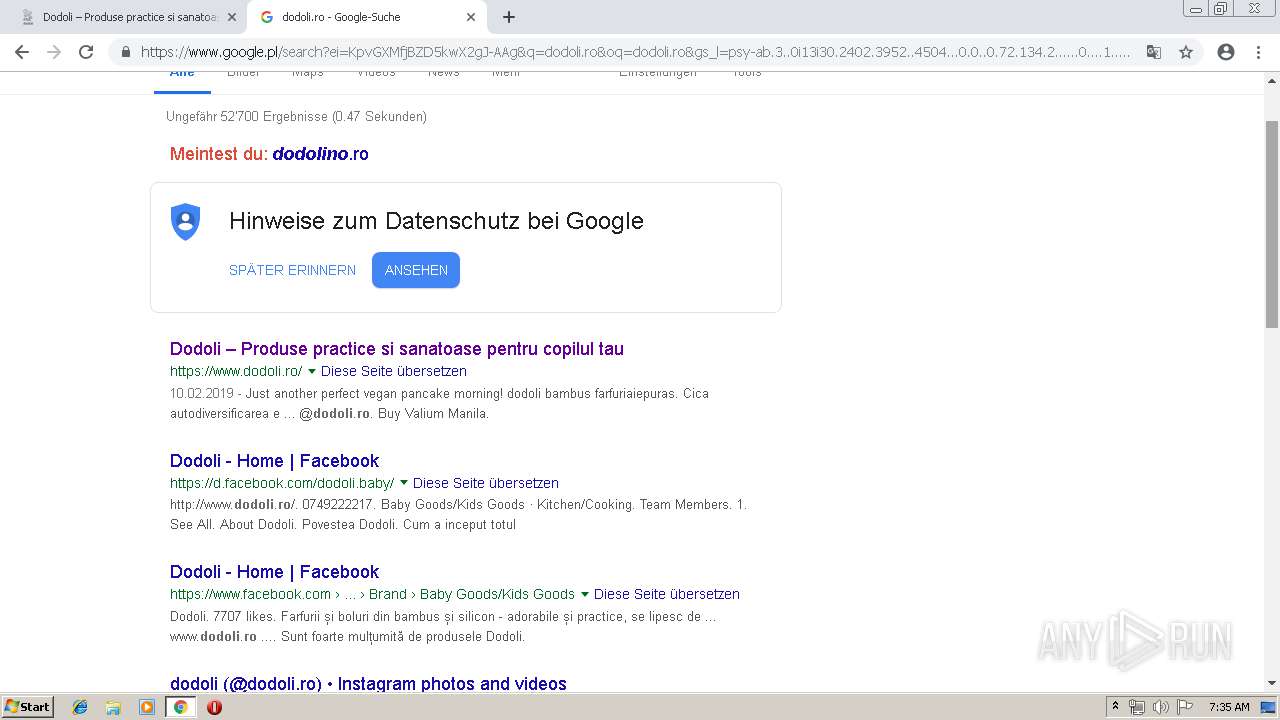Image resolution: width=1280 pixels, height=720 pixels.
Task: Expand dropdown arrow after Baby Goods/Kids Goods
Action: pos(585,594)
